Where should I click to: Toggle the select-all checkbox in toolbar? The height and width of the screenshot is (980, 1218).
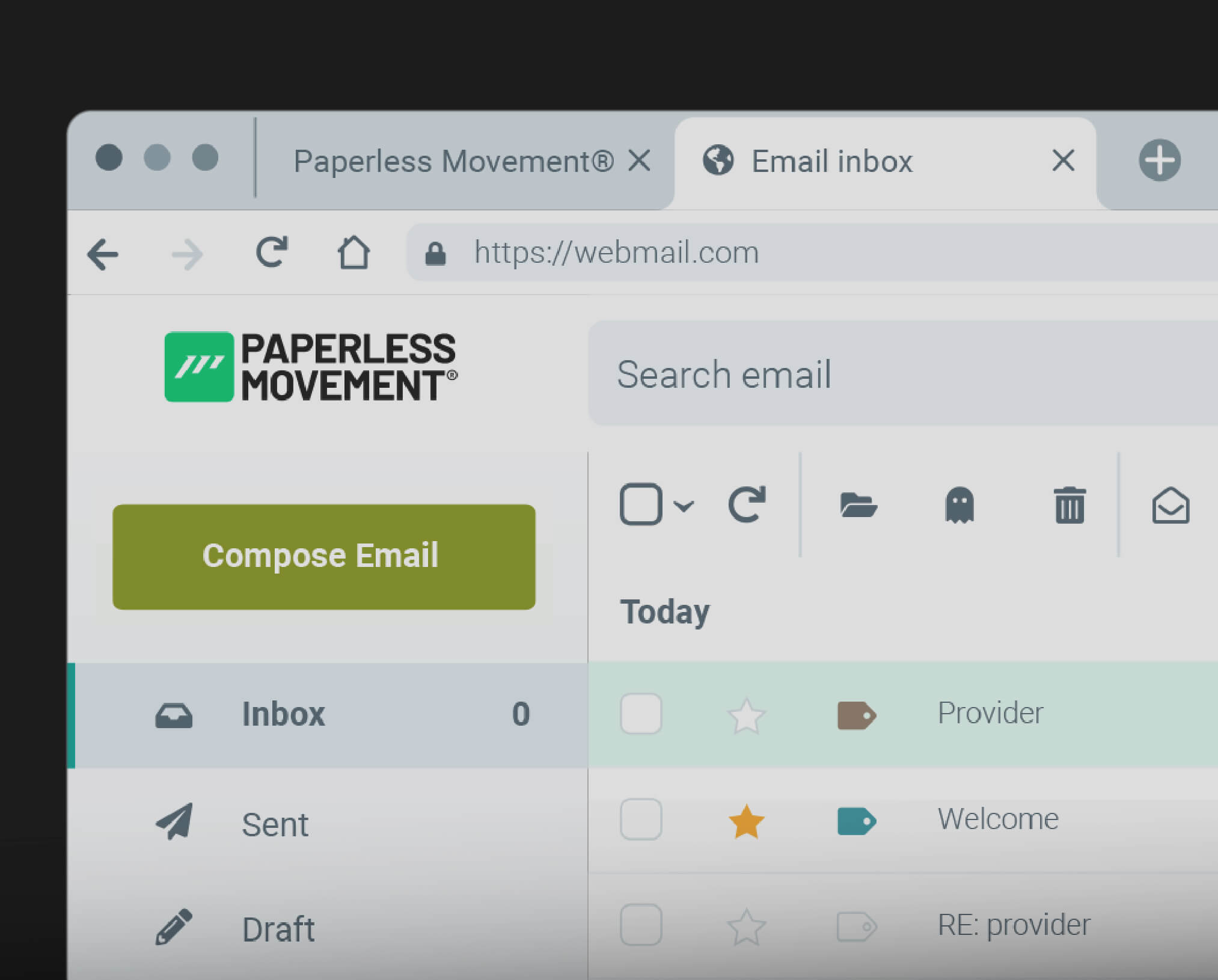coord(641,504)
